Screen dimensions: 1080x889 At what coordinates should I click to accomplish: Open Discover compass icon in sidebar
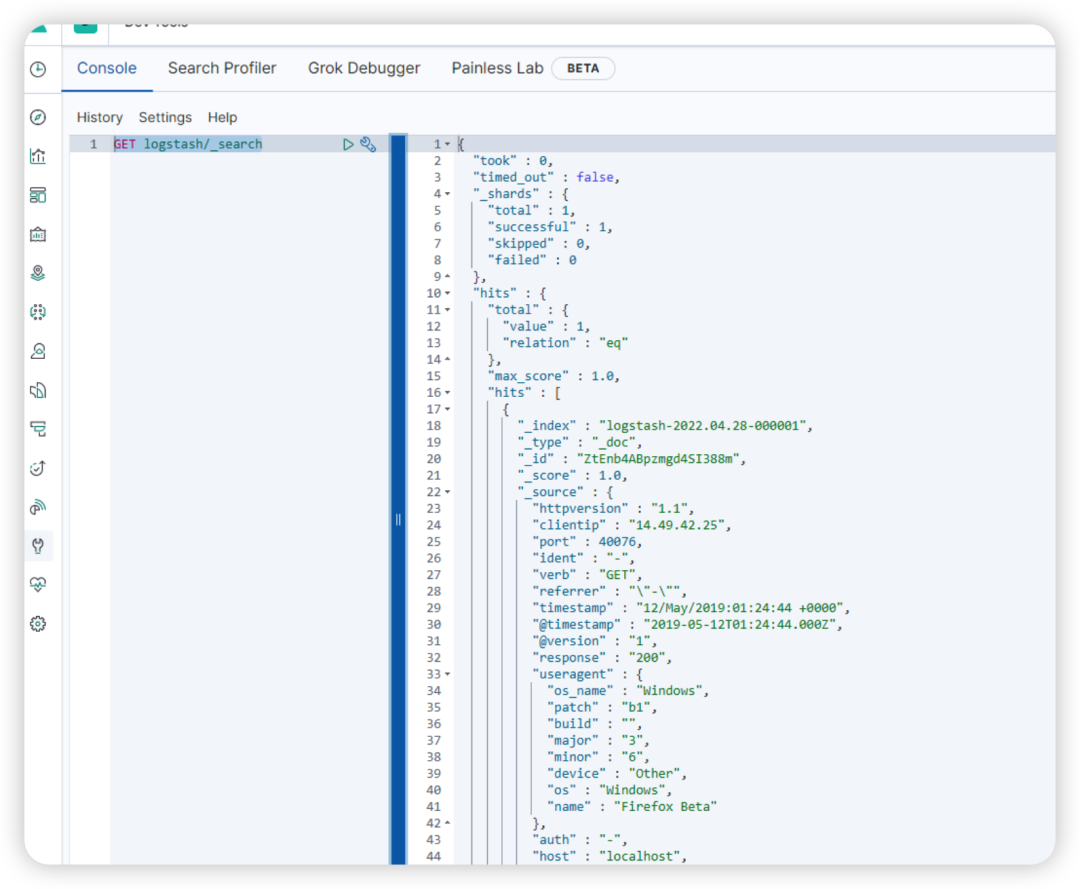point(39,117)
